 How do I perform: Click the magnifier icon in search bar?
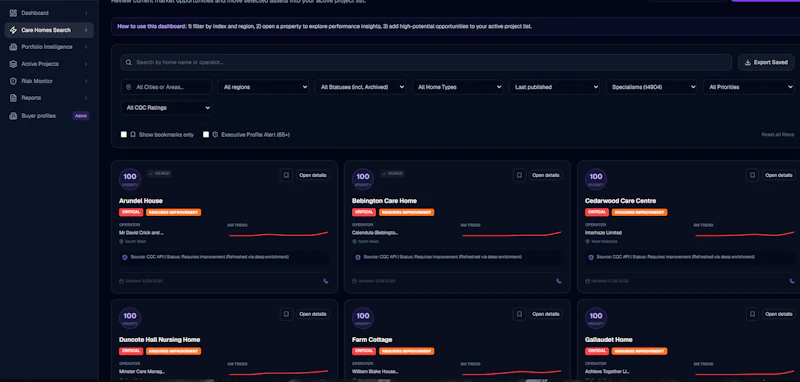[129, 62]
